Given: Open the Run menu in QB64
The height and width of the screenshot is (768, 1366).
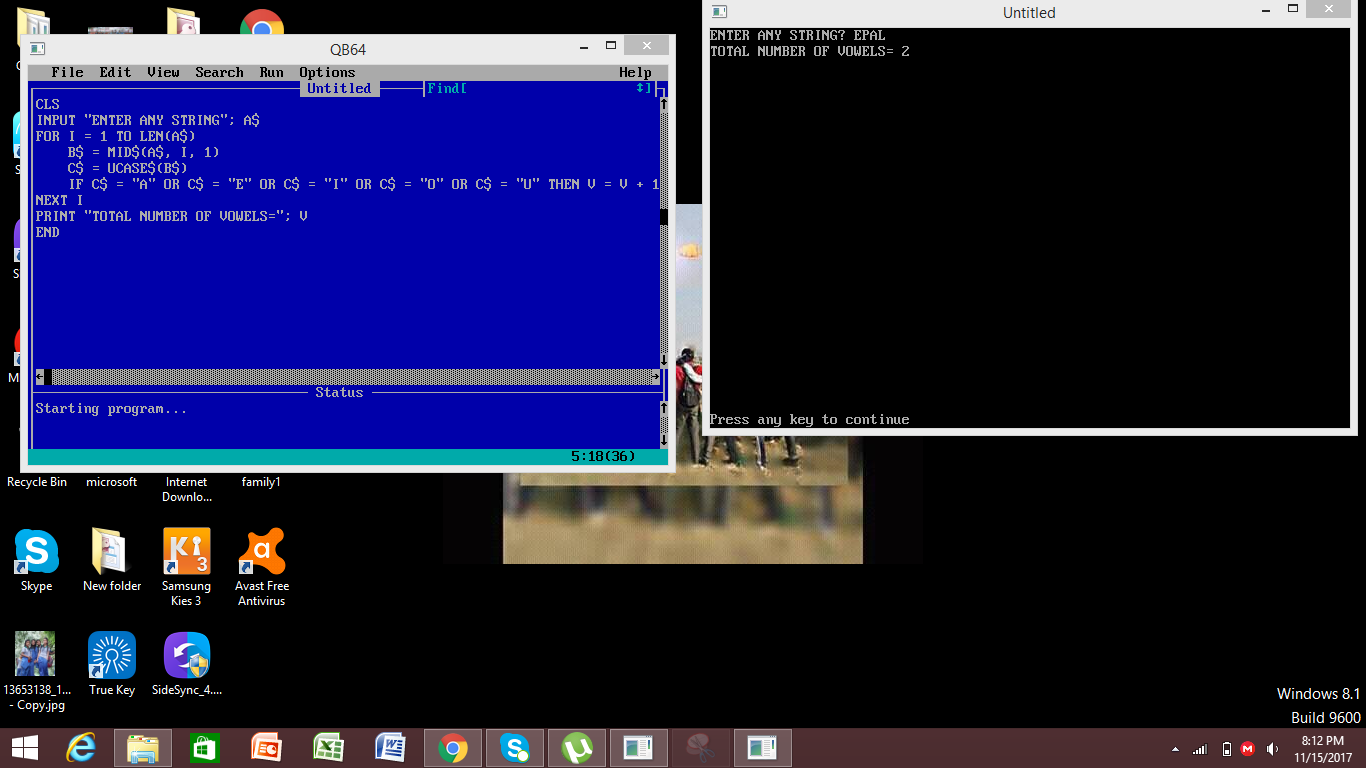Looking at the screenshot, I should (x=270, y=71).
